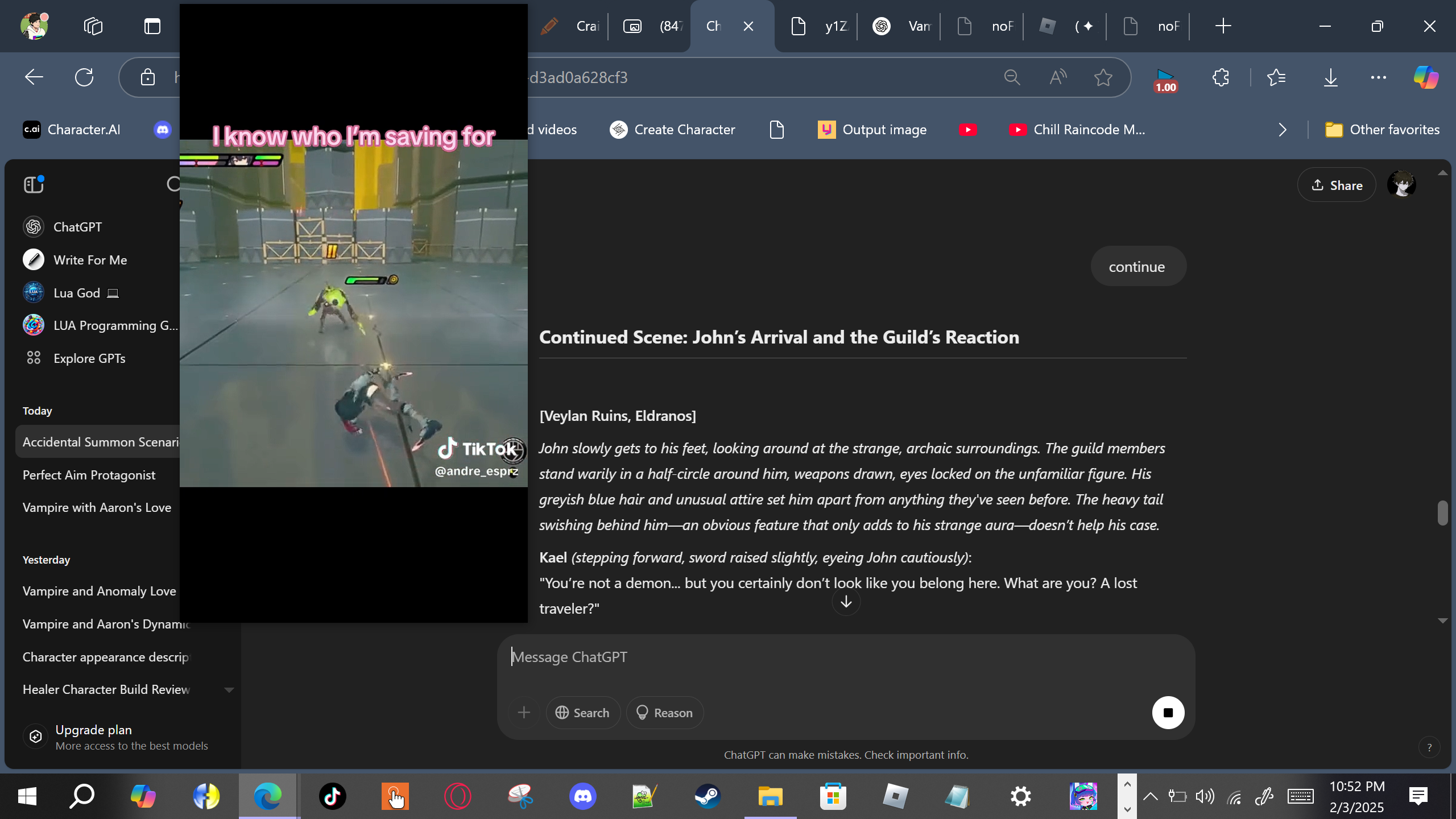
Task: Expand the bookmarks bar overflow chevron
Action: (1283, 130)
